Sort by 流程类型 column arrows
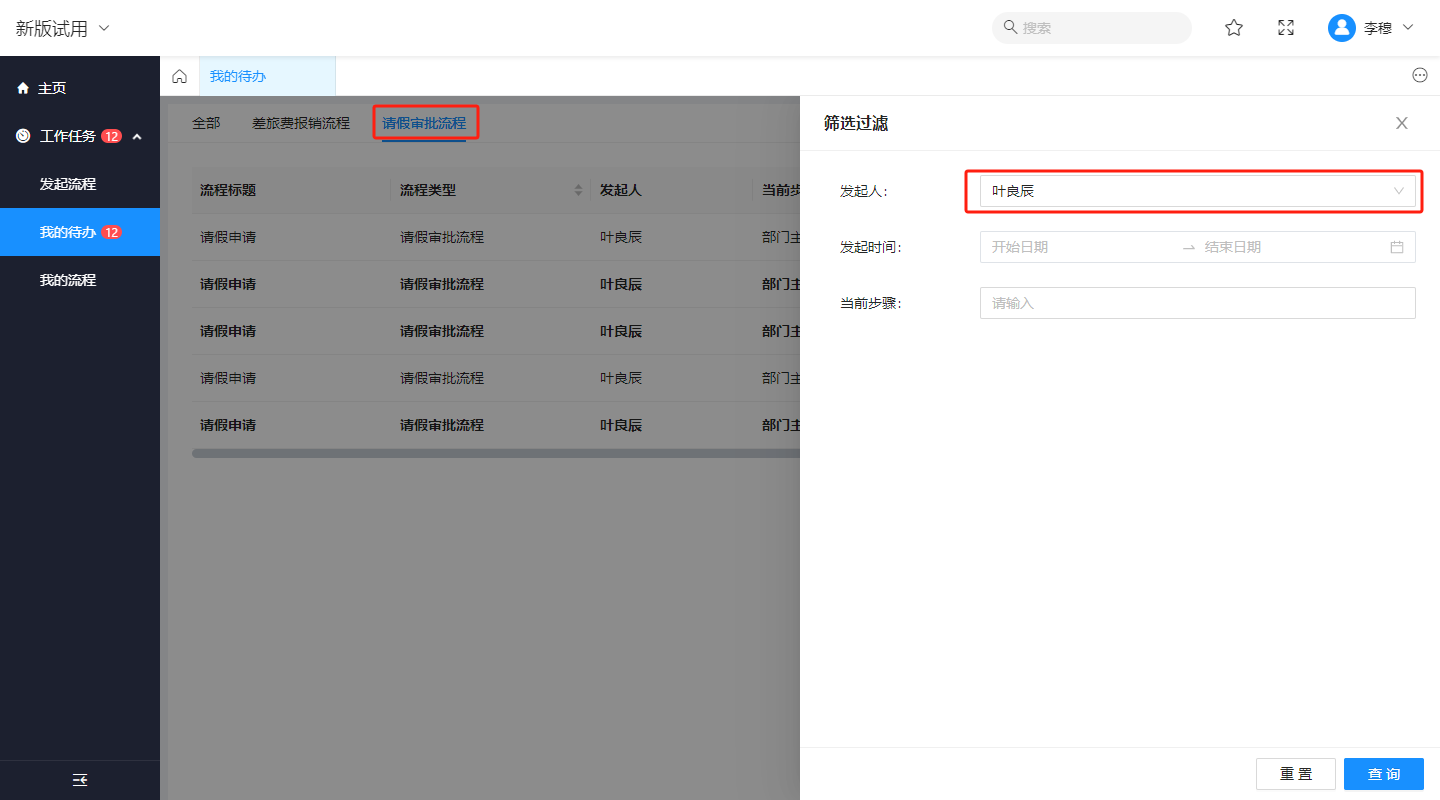1440x800 pixels. (x=578, y=190)
